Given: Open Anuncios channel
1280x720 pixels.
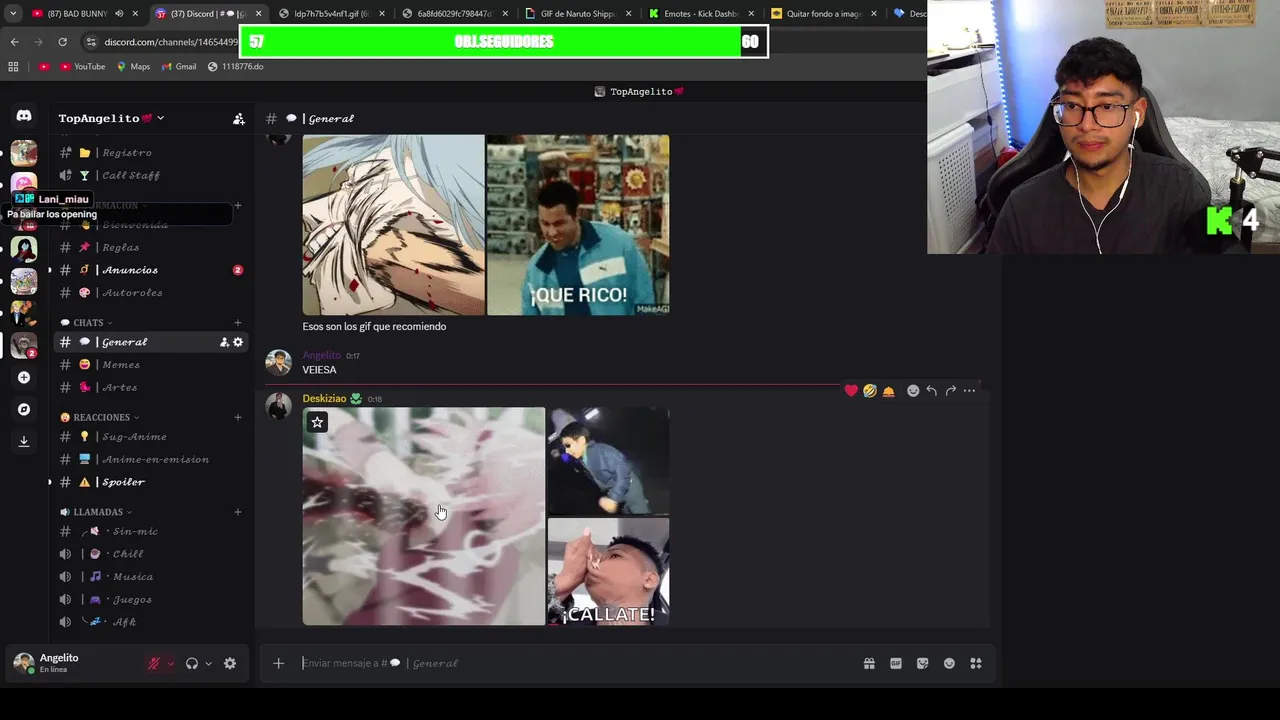Looking at the screenshot, I should [x=150, y=270].
